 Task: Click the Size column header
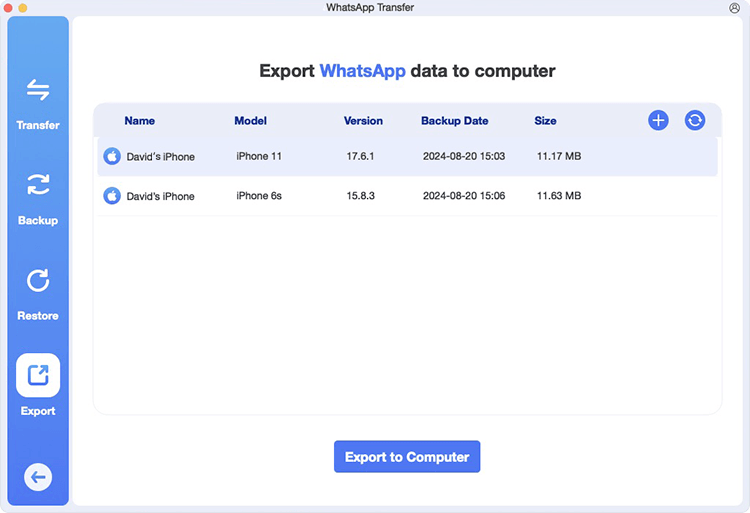coord(545,120)
